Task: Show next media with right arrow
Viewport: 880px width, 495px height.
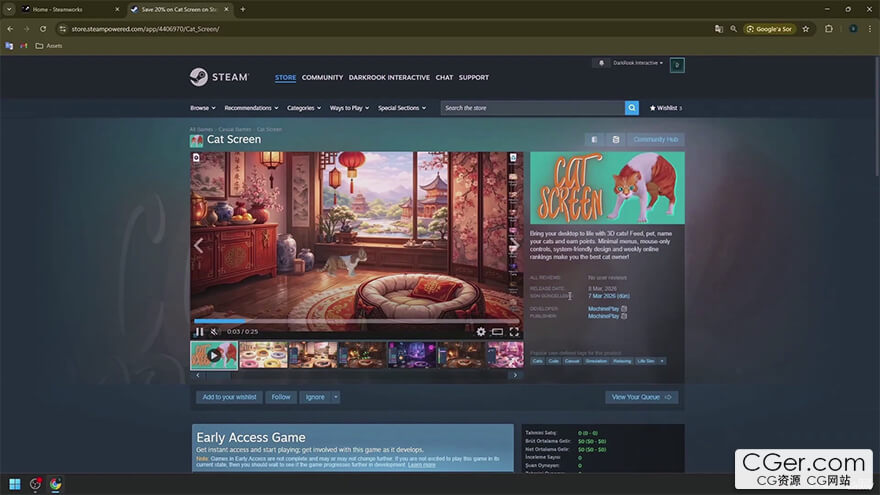Action: coord(515,245)
